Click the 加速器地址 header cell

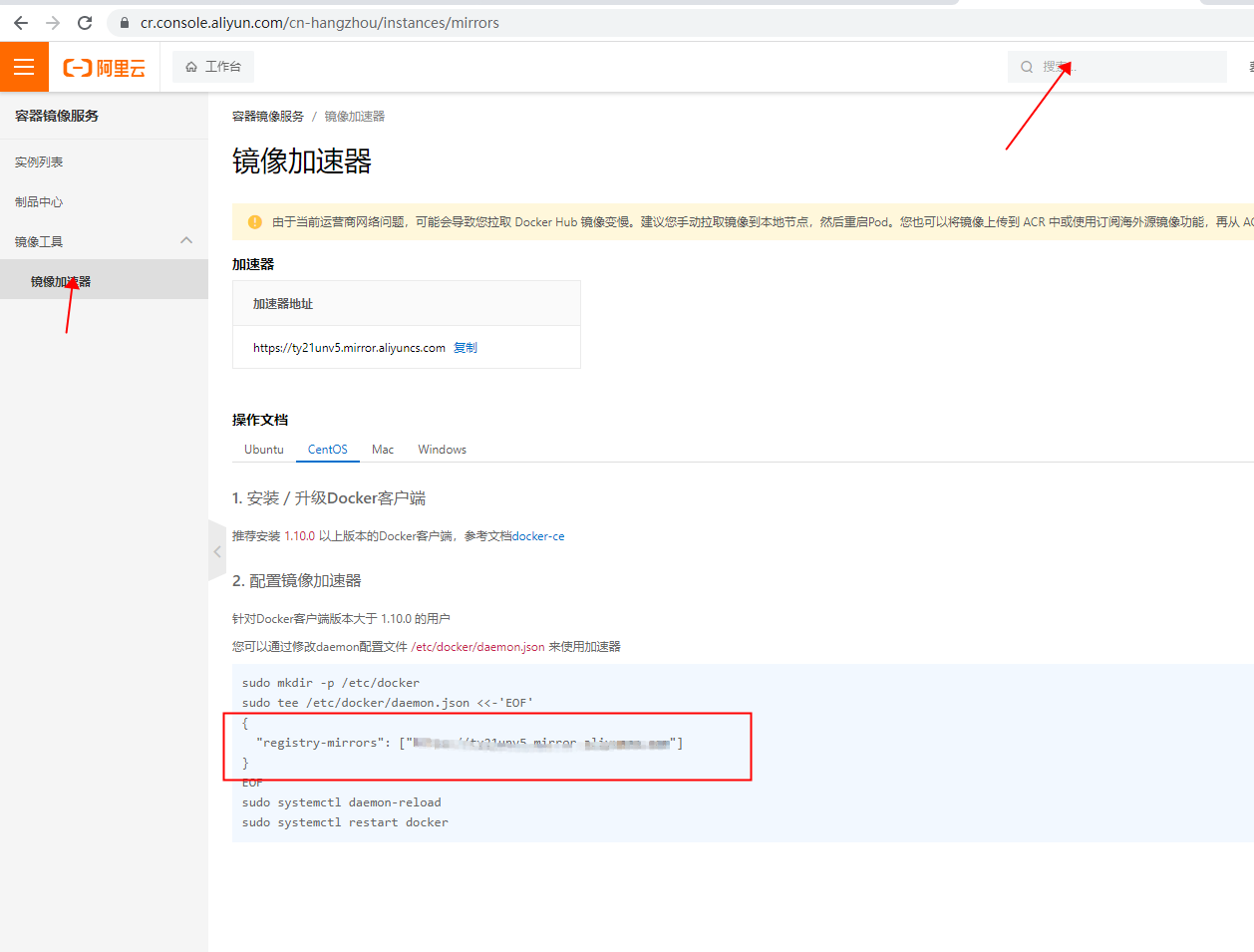click(407, 303)
